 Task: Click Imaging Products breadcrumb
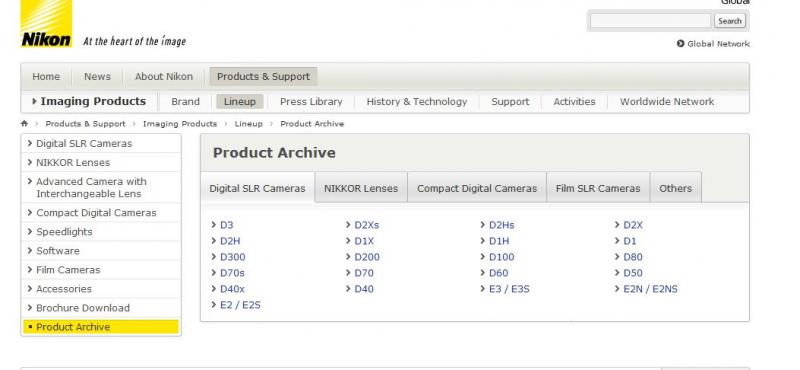[x=180, y=124]
